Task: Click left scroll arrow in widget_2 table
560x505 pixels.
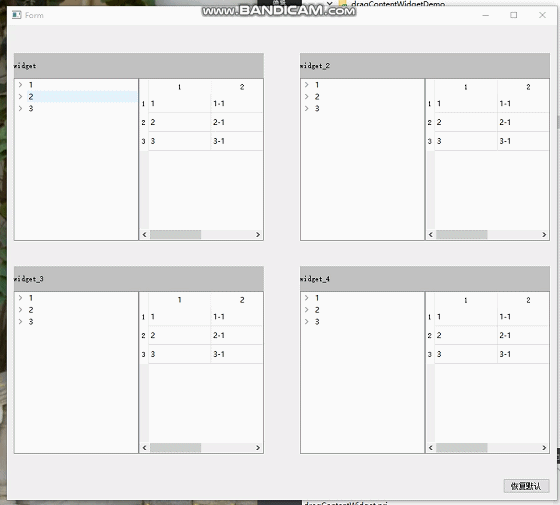Action: (431, 235)
